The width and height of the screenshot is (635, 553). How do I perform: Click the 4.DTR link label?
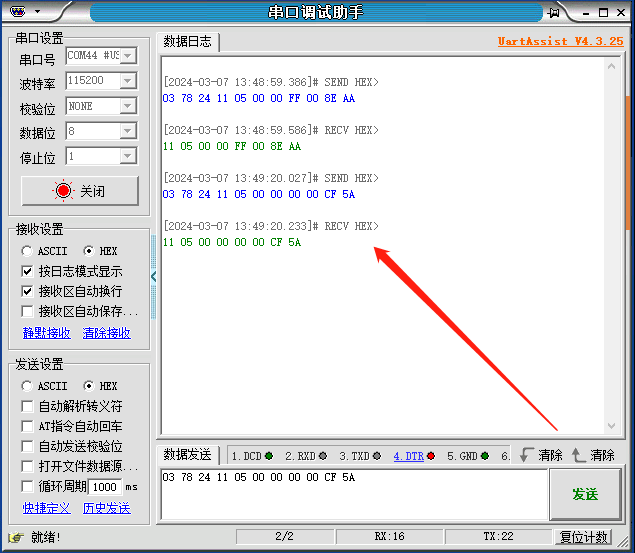click(408, 456)
